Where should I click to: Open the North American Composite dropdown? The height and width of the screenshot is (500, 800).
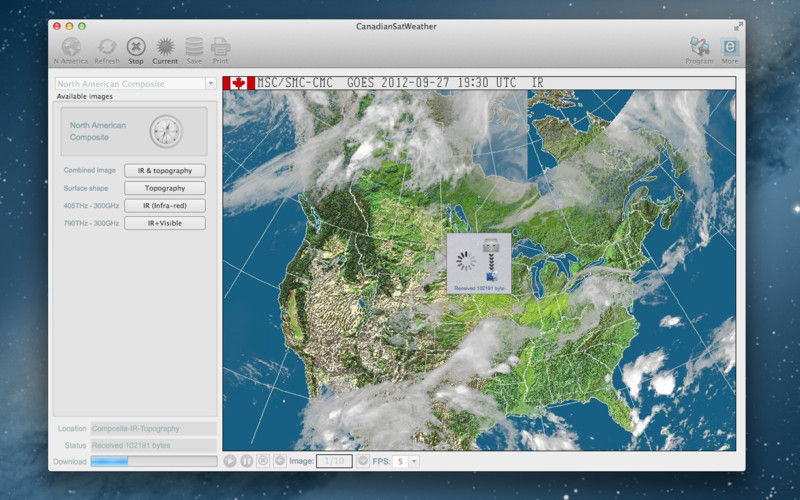210,84
